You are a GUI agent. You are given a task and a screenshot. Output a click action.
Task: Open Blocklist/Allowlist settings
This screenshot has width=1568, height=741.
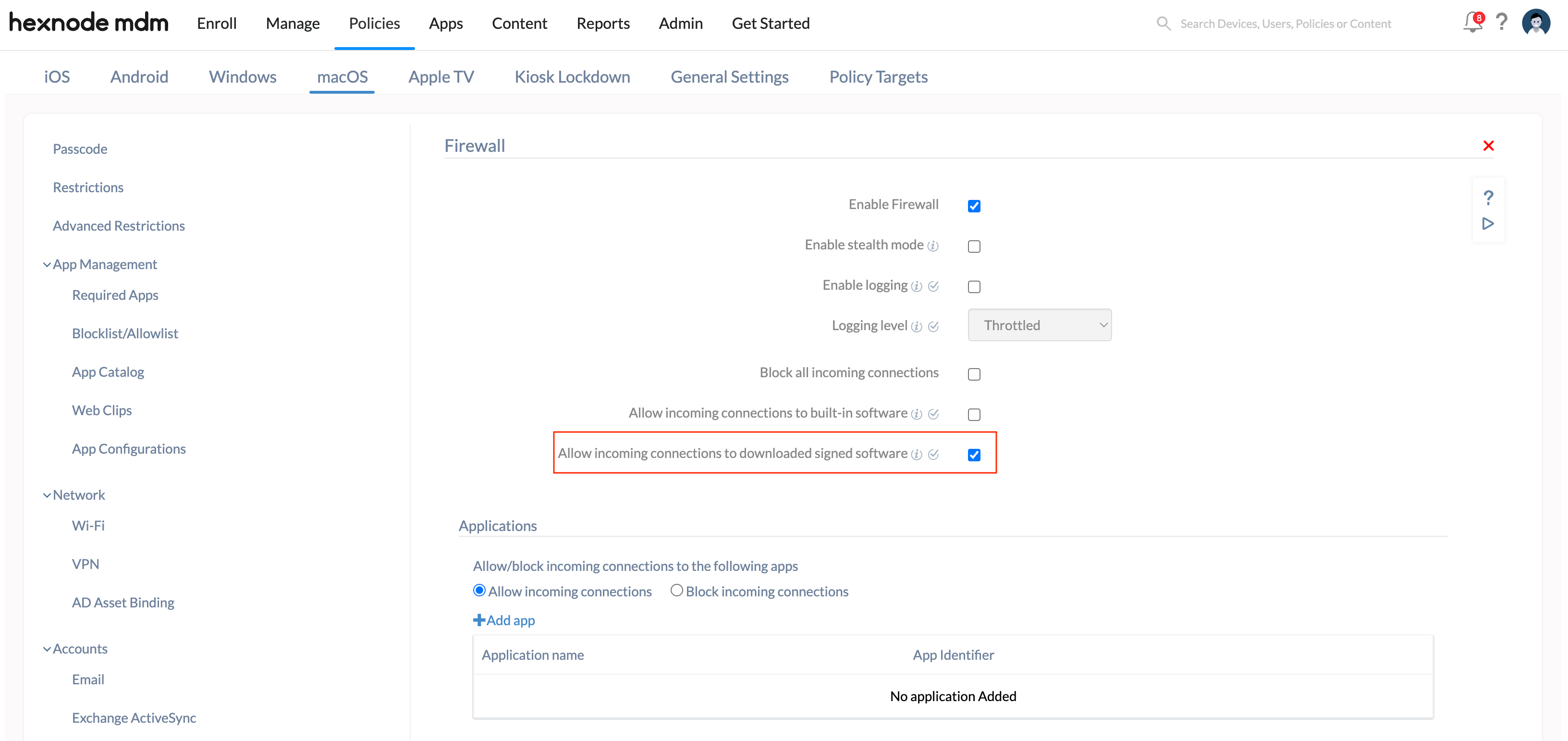click(x=125, y=333)
